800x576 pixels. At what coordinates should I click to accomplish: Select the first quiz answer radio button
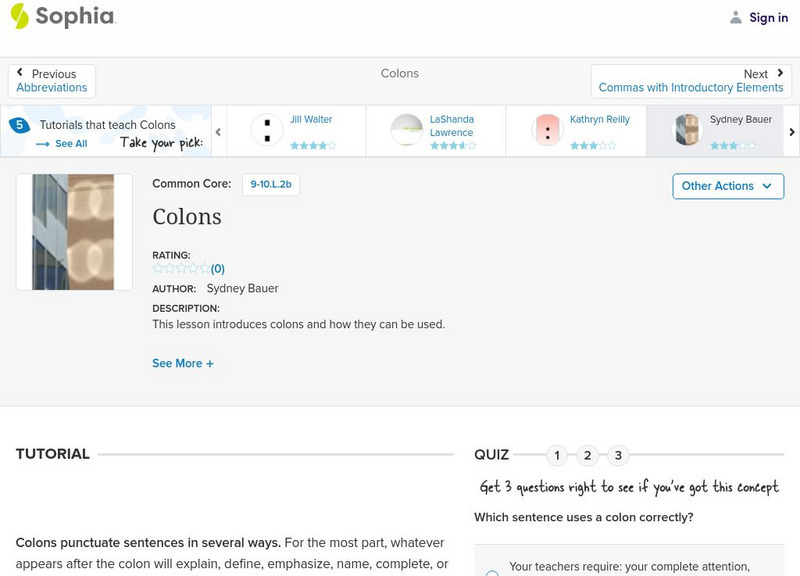click(492, 573)
